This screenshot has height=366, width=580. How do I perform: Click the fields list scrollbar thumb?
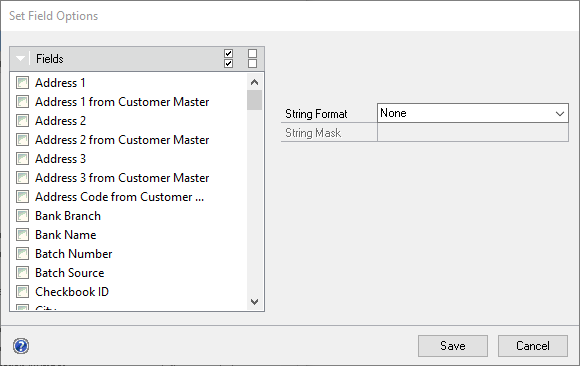click(254, 100)
